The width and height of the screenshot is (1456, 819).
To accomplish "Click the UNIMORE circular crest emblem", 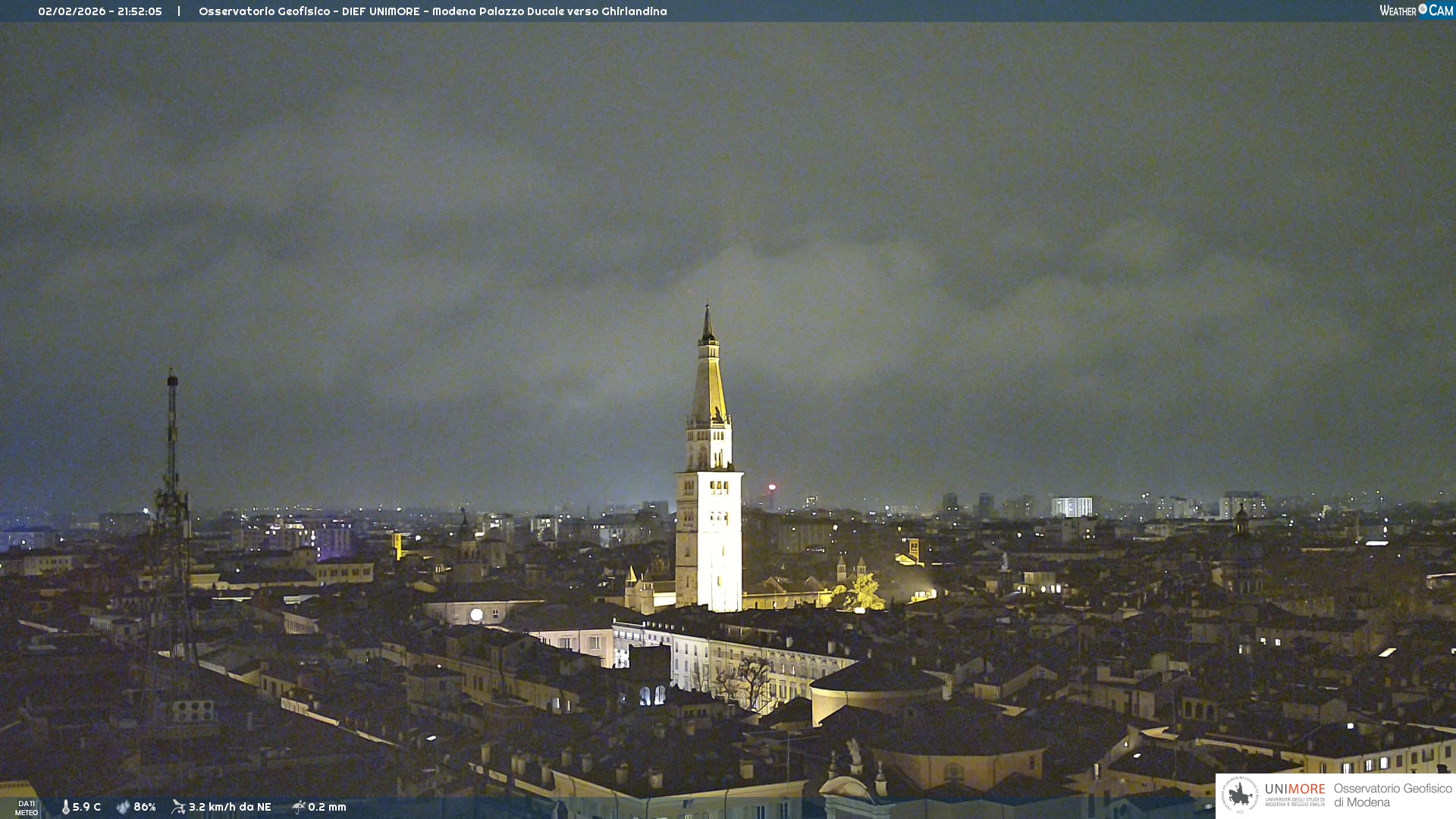I will point(1240,795).
